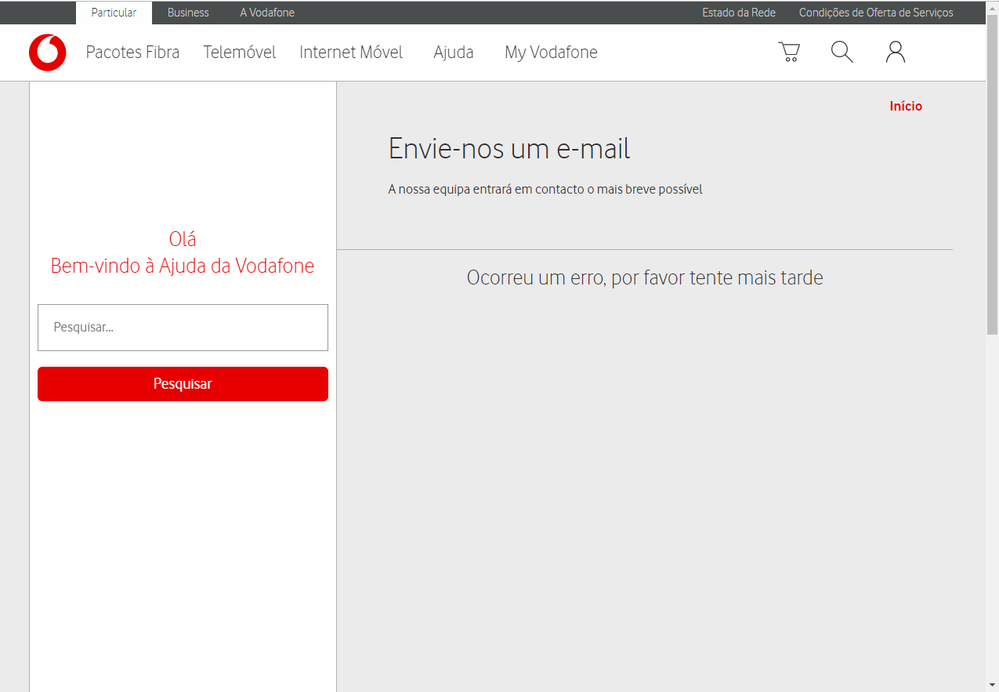
Task: Go to Internet Móvel menu
Action: tap(351, 53)
